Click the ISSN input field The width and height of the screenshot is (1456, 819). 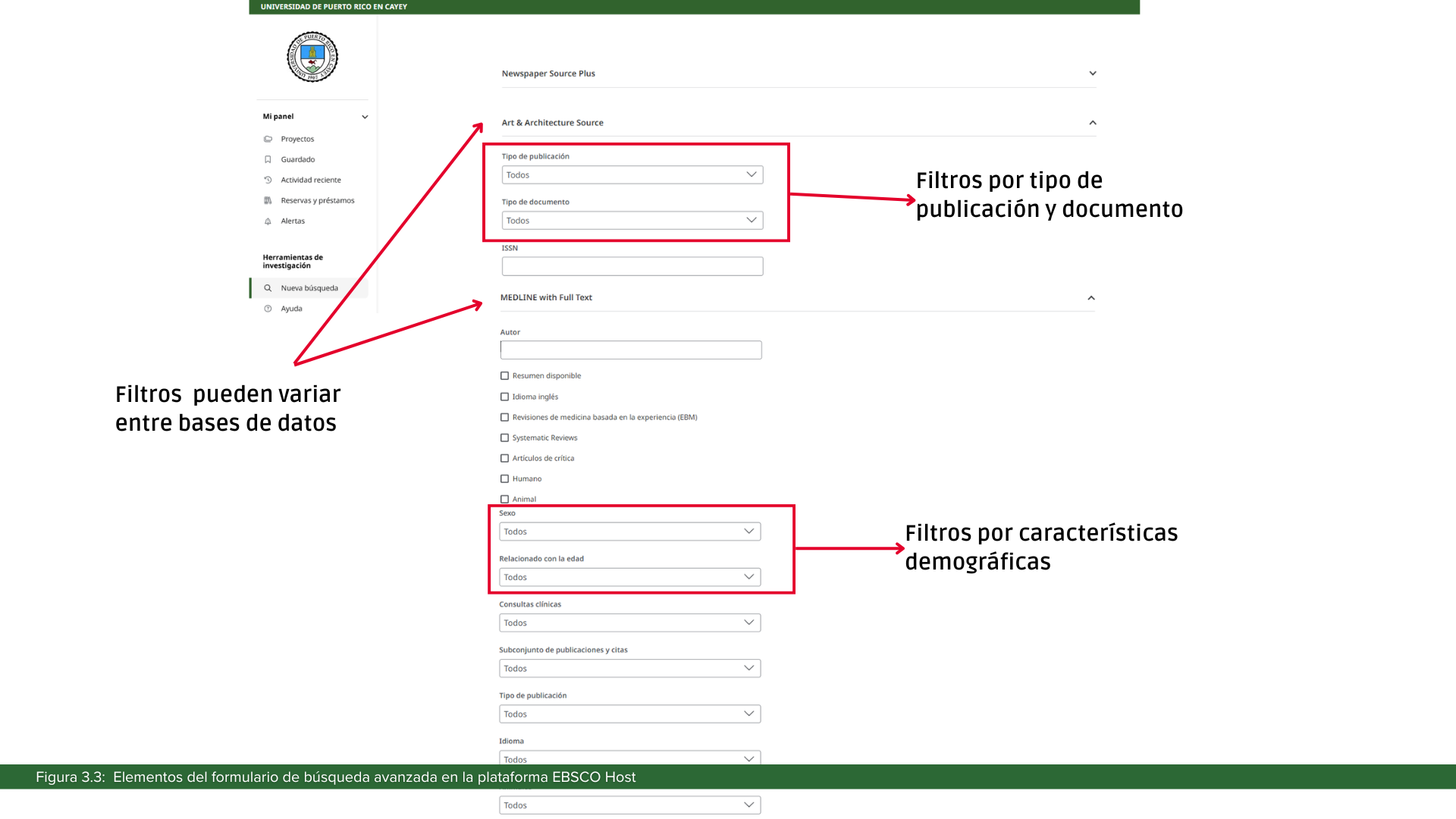[632, 266]
